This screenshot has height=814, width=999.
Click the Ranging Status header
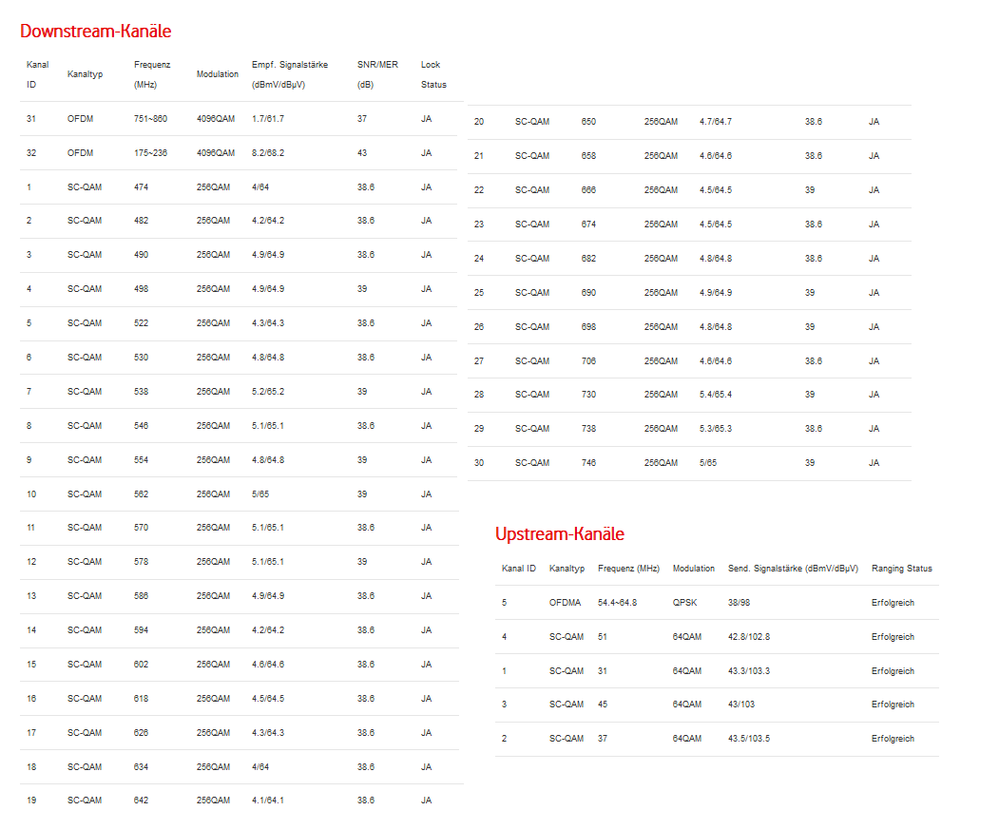point(902,568)
